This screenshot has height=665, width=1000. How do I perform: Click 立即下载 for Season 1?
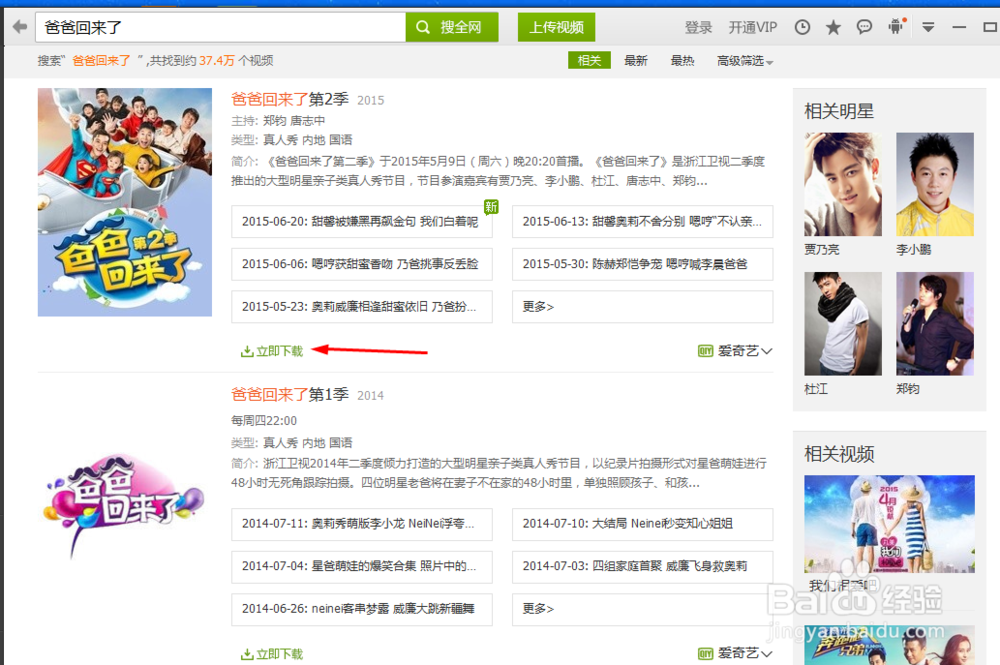(x=279, y=654)
